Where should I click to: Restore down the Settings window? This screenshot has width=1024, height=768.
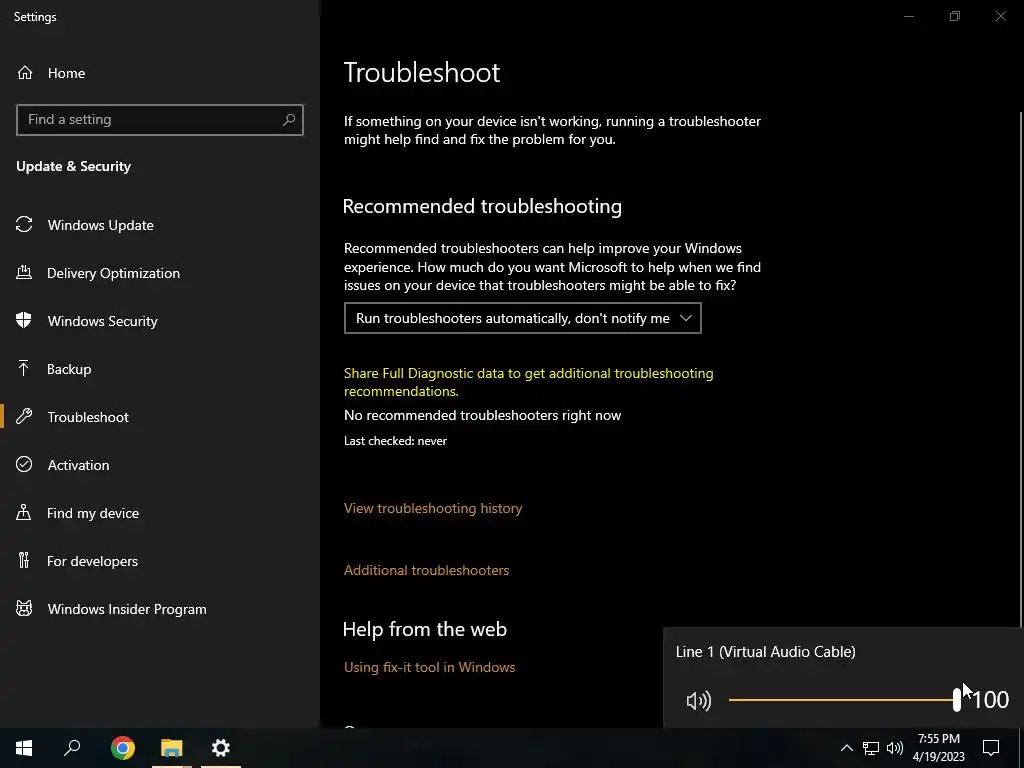[x=955, y=16]
